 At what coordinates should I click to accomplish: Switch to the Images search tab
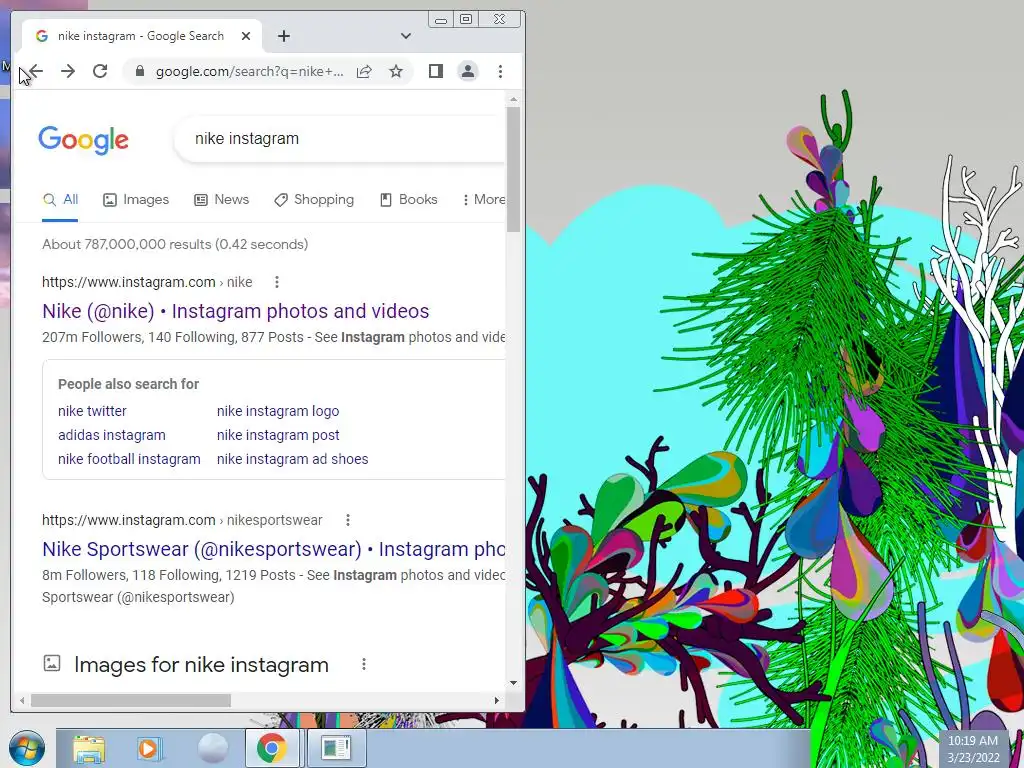pos(136,200)
